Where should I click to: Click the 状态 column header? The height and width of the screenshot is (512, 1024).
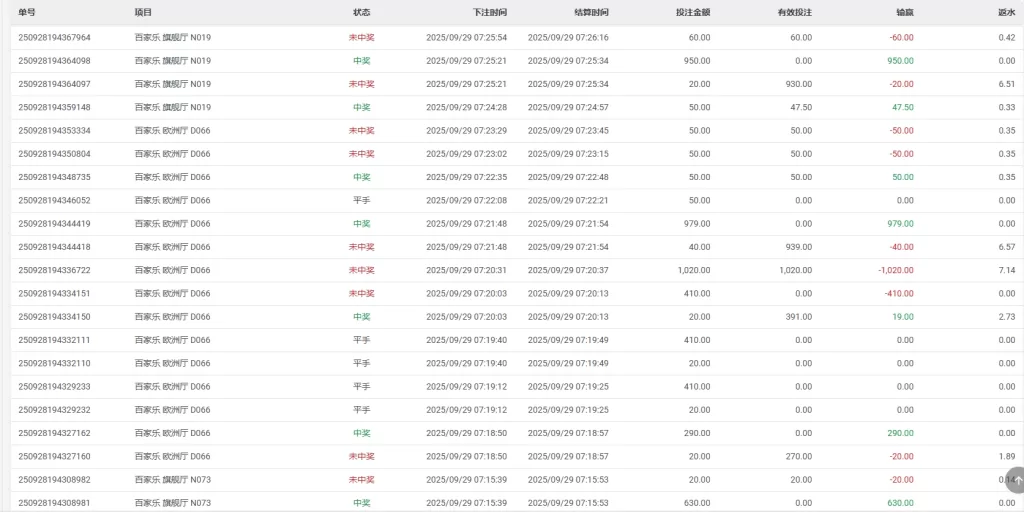(x=361, y=12)
